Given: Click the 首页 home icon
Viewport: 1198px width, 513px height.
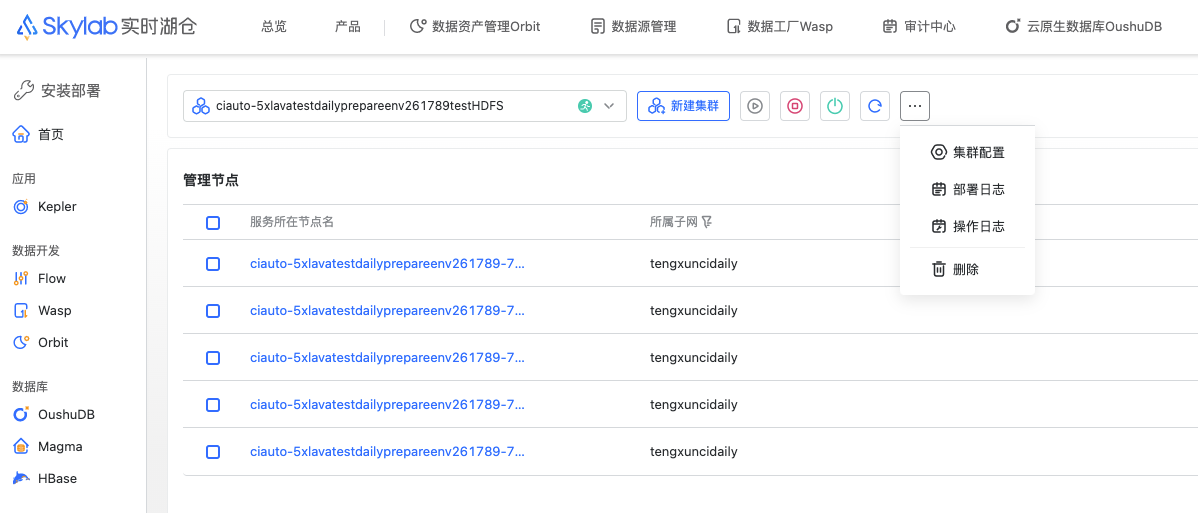Looking at the screenshot, I should tap(21, 135).
